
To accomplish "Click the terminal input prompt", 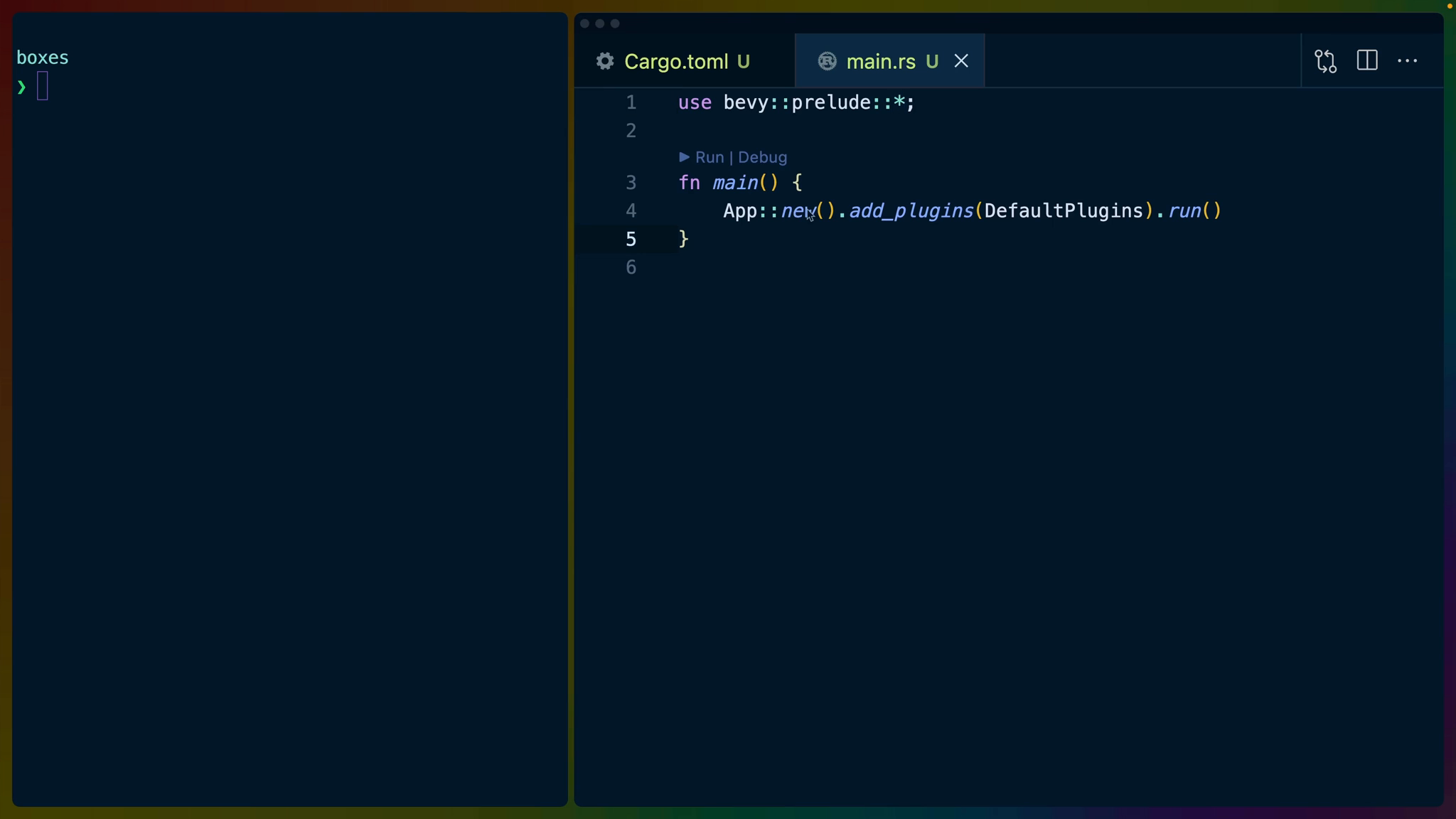I will tap(43, 85).
